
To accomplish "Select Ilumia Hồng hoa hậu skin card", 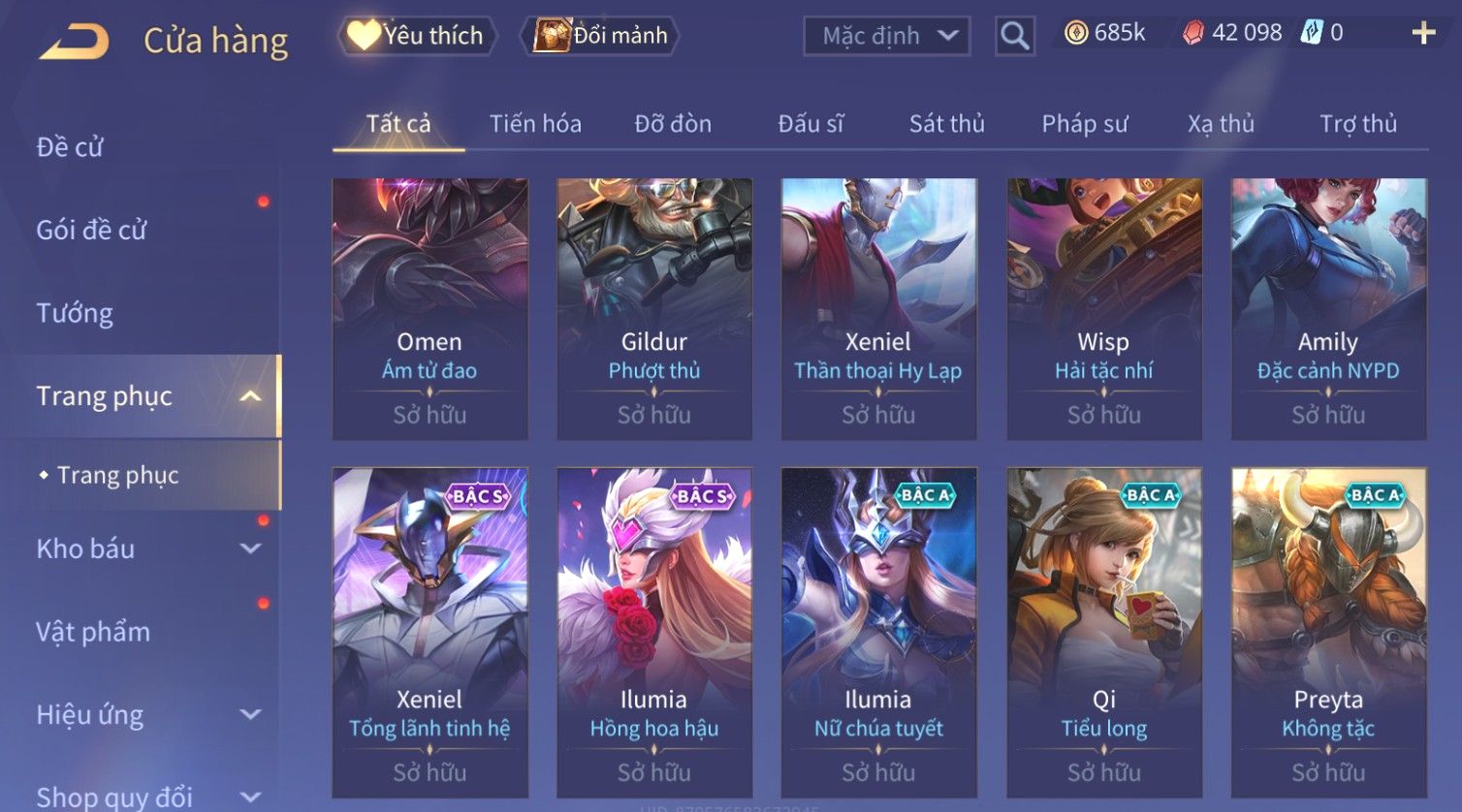I will [654, 633].
